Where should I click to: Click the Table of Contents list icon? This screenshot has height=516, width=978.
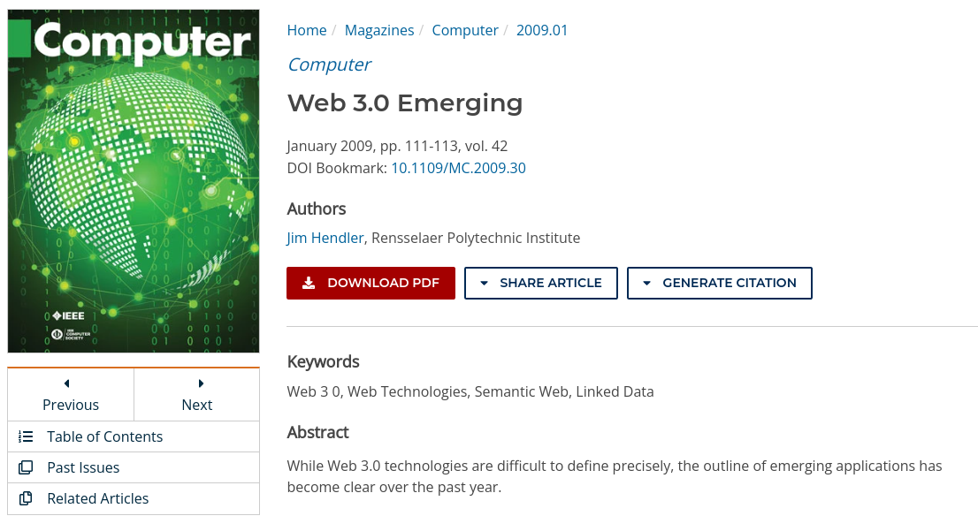click(x=26, y=437)
